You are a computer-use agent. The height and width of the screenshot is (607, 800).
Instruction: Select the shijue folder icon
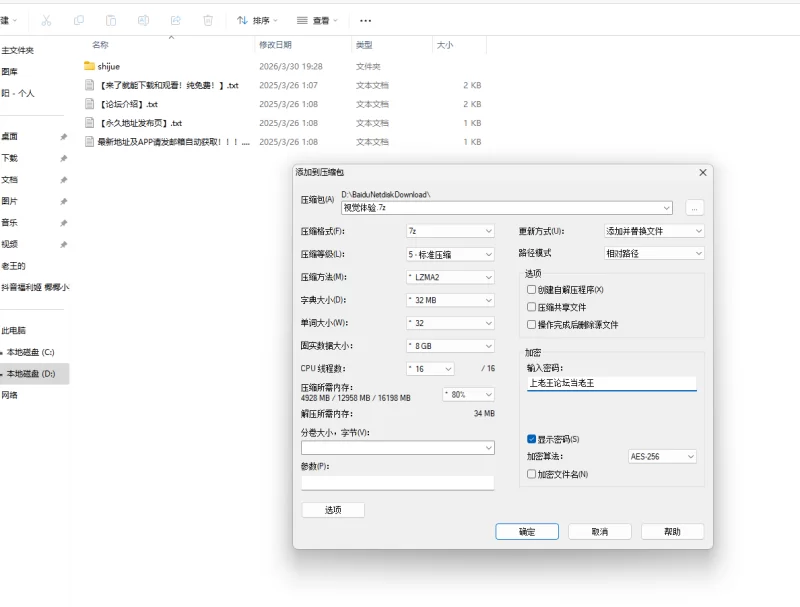click(89, 66)
